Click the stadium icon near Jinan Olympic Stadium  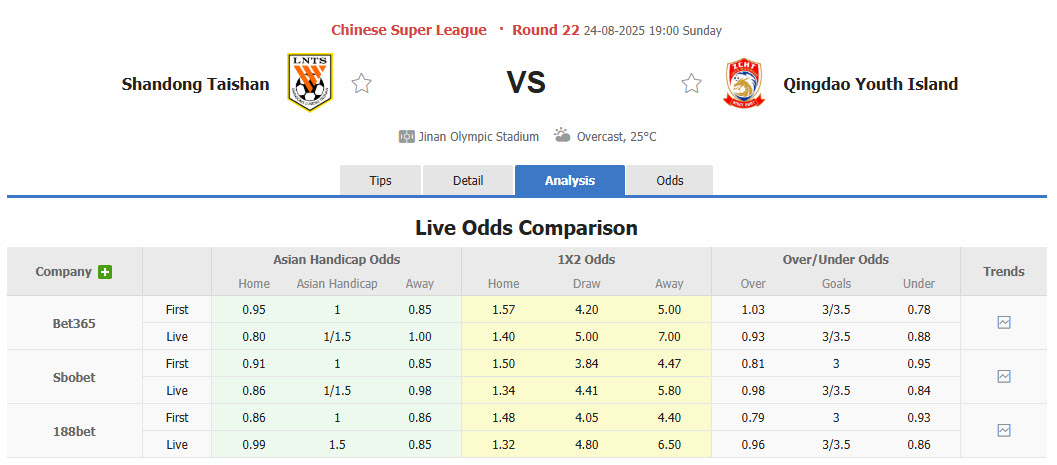coord(407,137)
